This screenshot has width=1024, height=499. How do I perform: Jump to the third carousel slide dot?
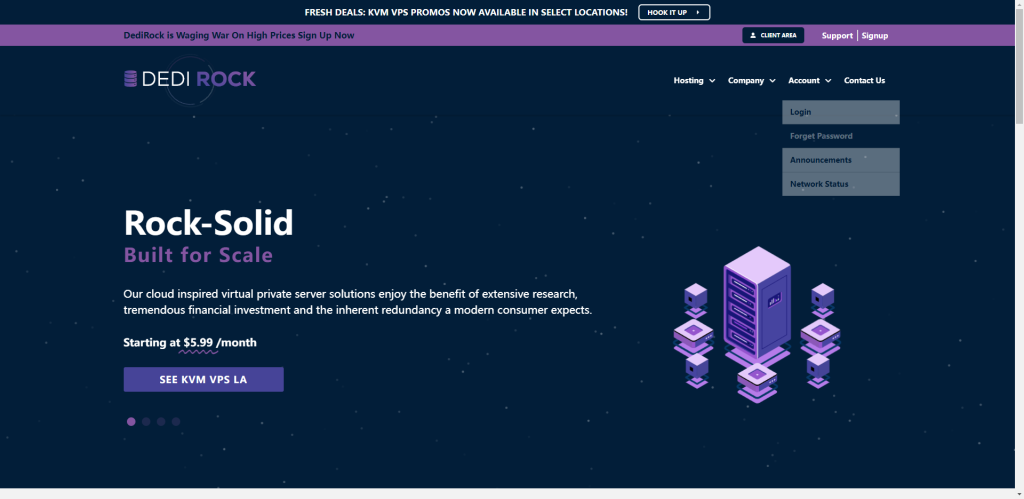pyautogui.click(x=161, y=422)
